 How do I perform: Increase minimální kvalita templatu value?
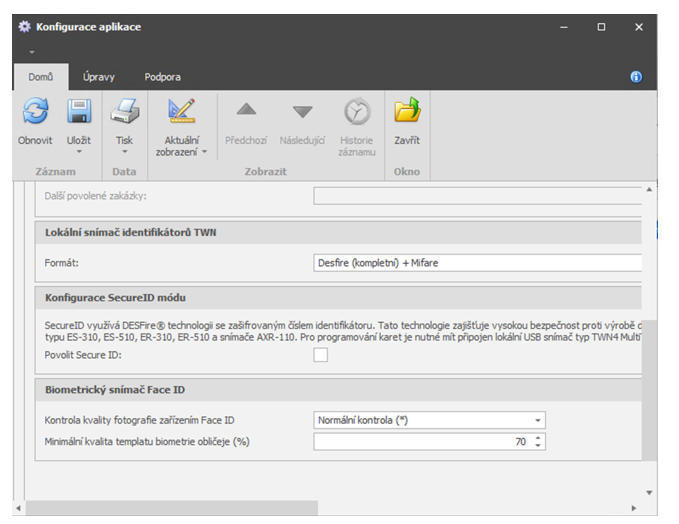(x=539, y=437)
